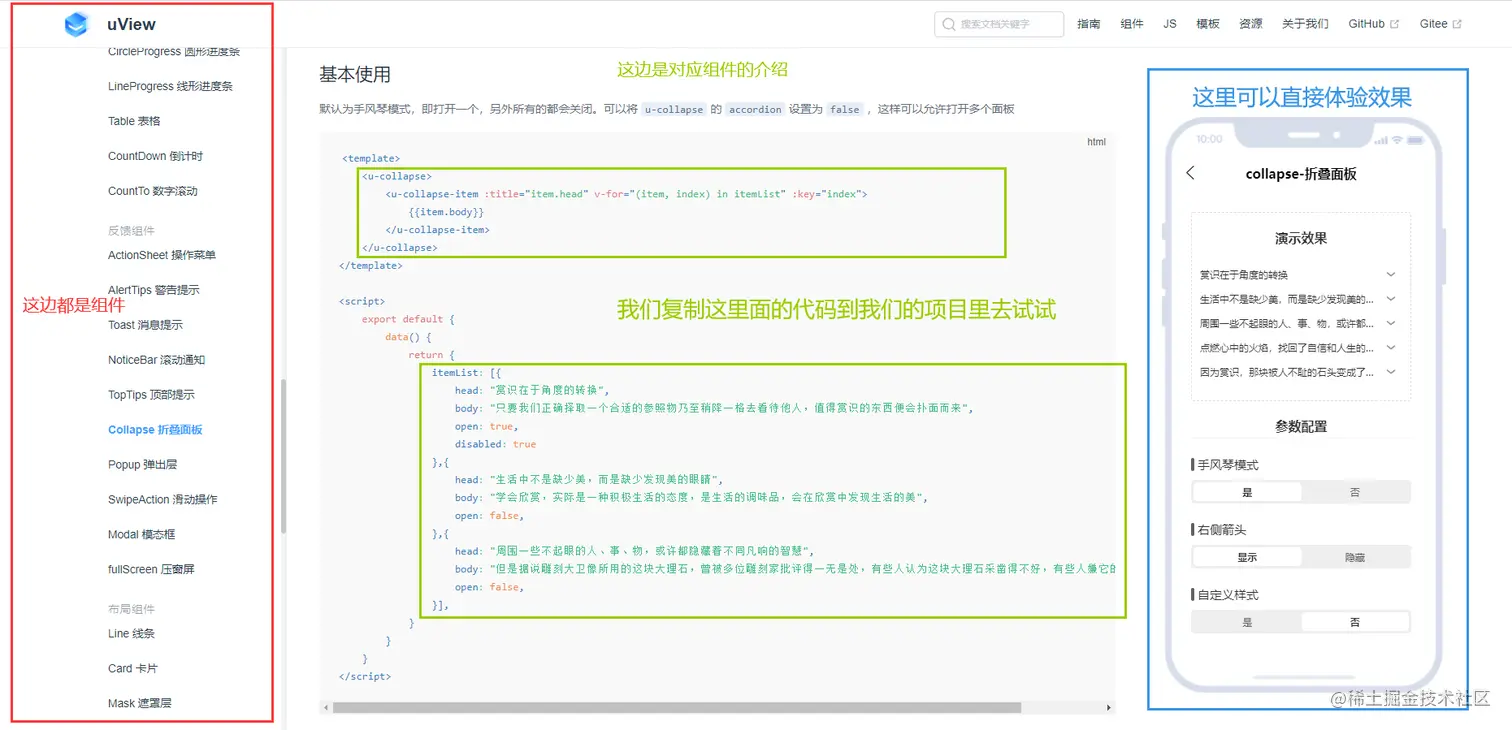
Task: Expand the 因为赏识 collapse item
Action: point(1298,372)
